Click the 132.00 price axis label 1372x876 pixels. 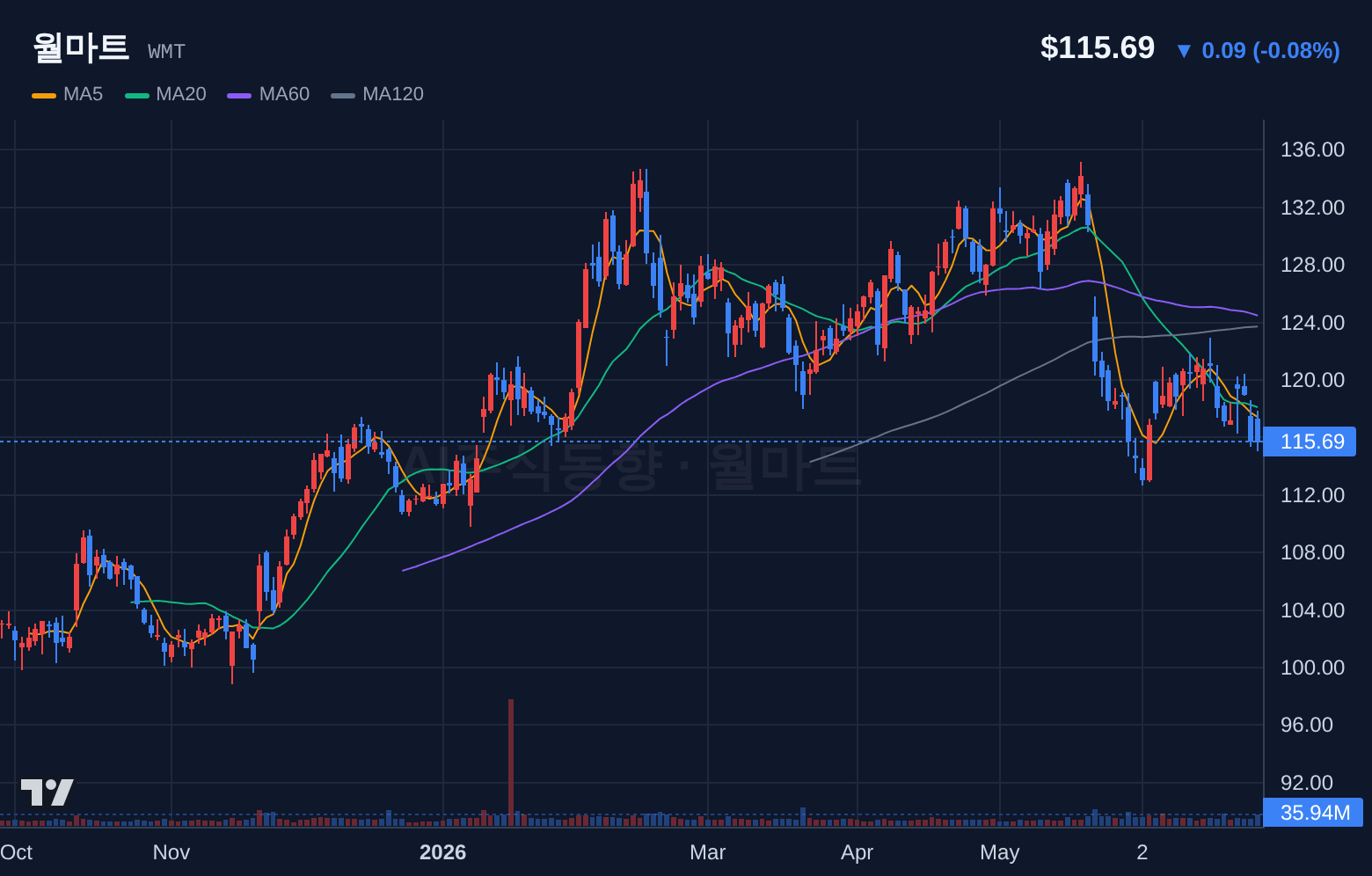pos(1312,208)
